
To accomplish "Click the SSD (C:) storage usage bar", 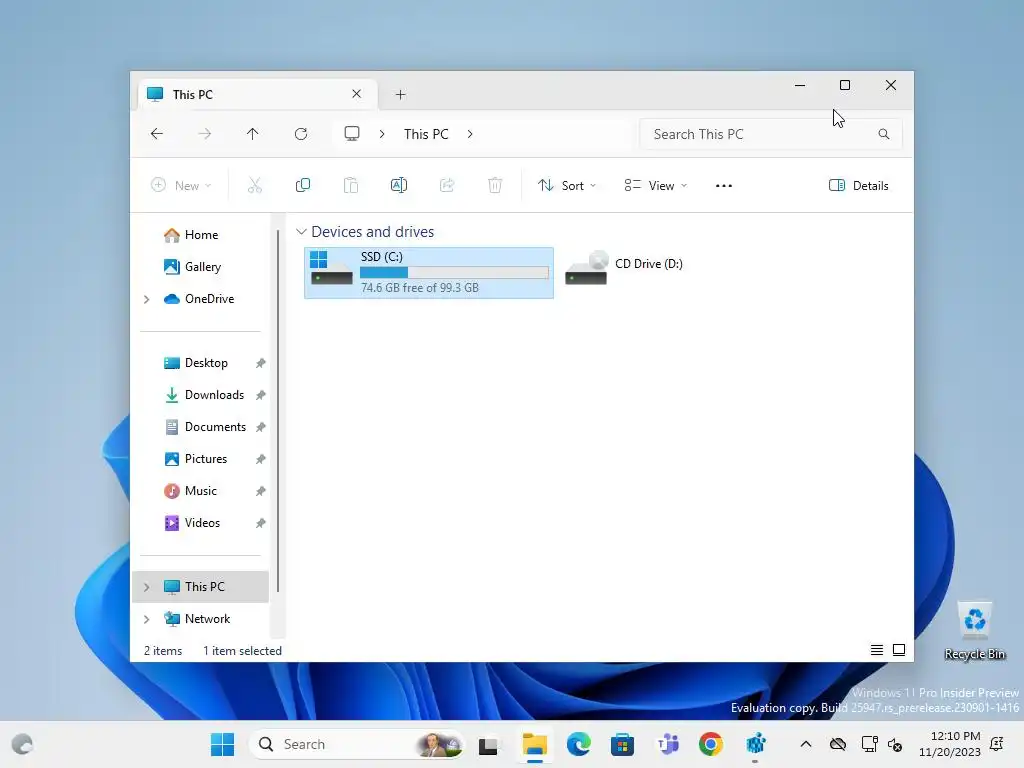I will point(454,272).
